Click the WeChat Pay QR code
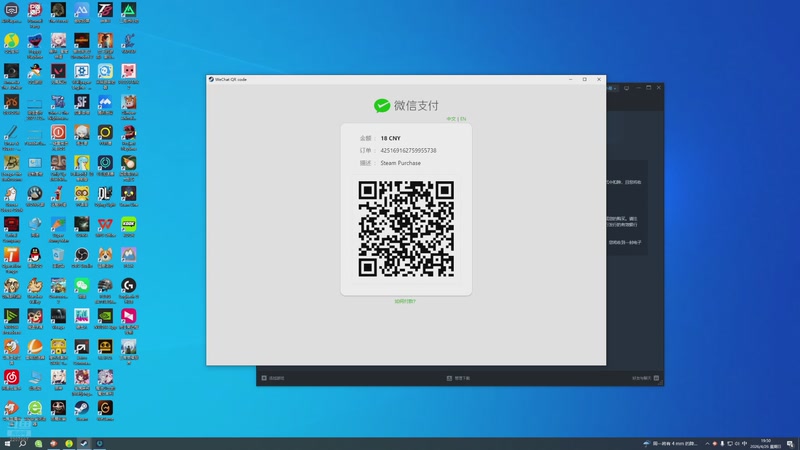This screenshot has height=450, width=800. pyautogui.click(x=406, y=229)
